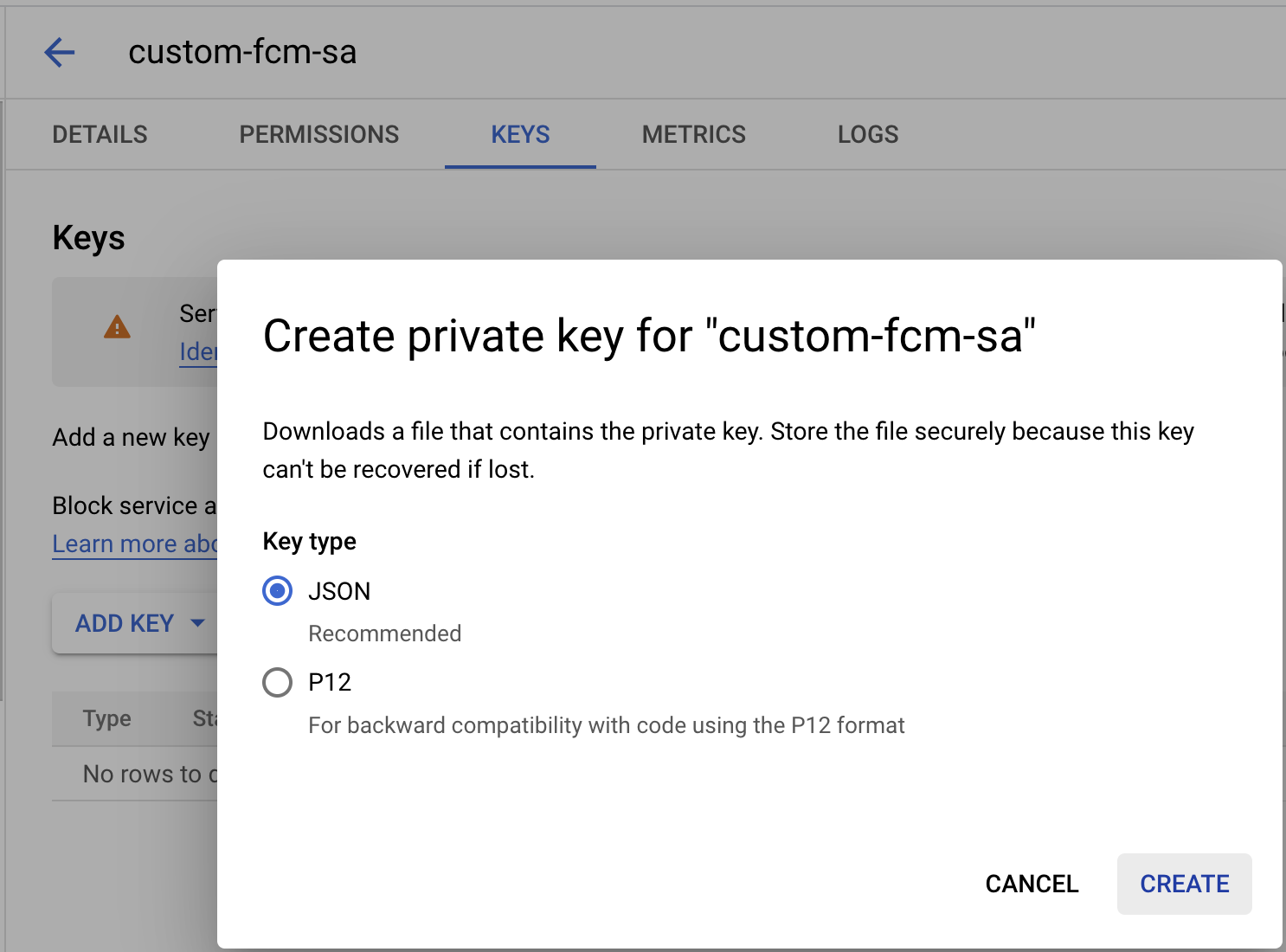Screen dimensions: 1286x952
Task: Click the custom-fcm-sa page title
Action: tap(242, 53)
